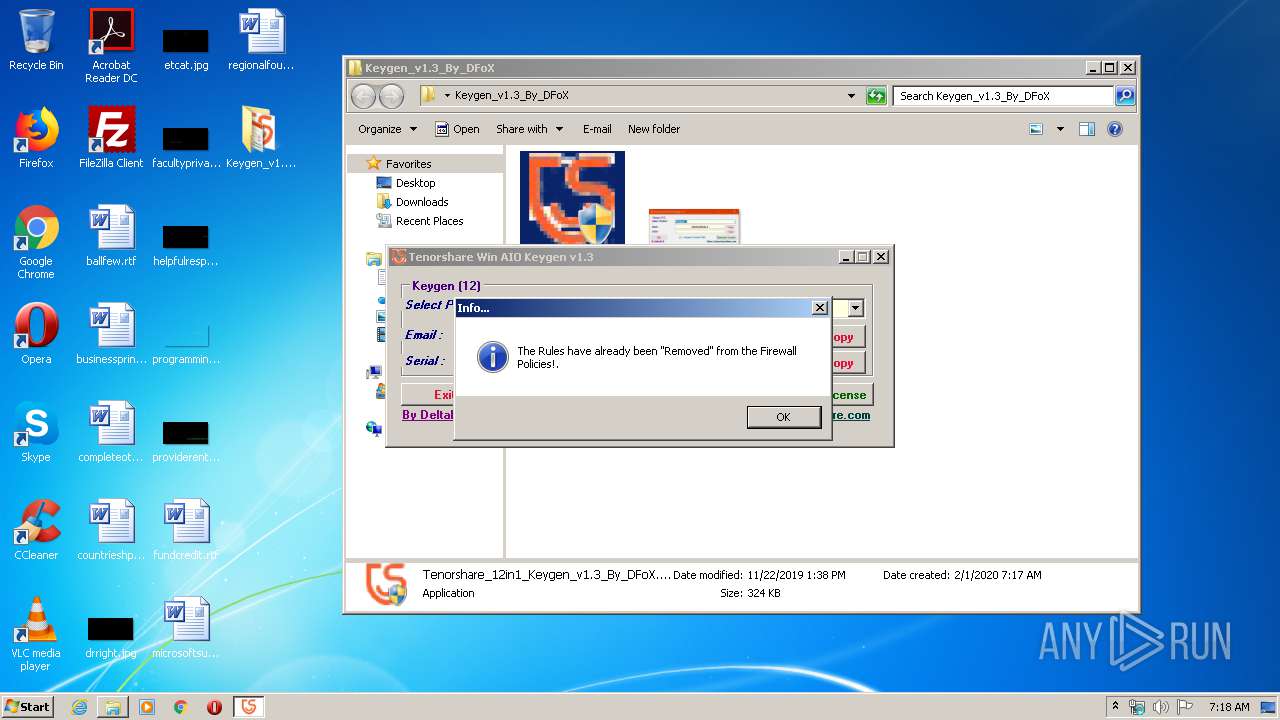Open the Organize menu in Explorer

coord(387,129)
